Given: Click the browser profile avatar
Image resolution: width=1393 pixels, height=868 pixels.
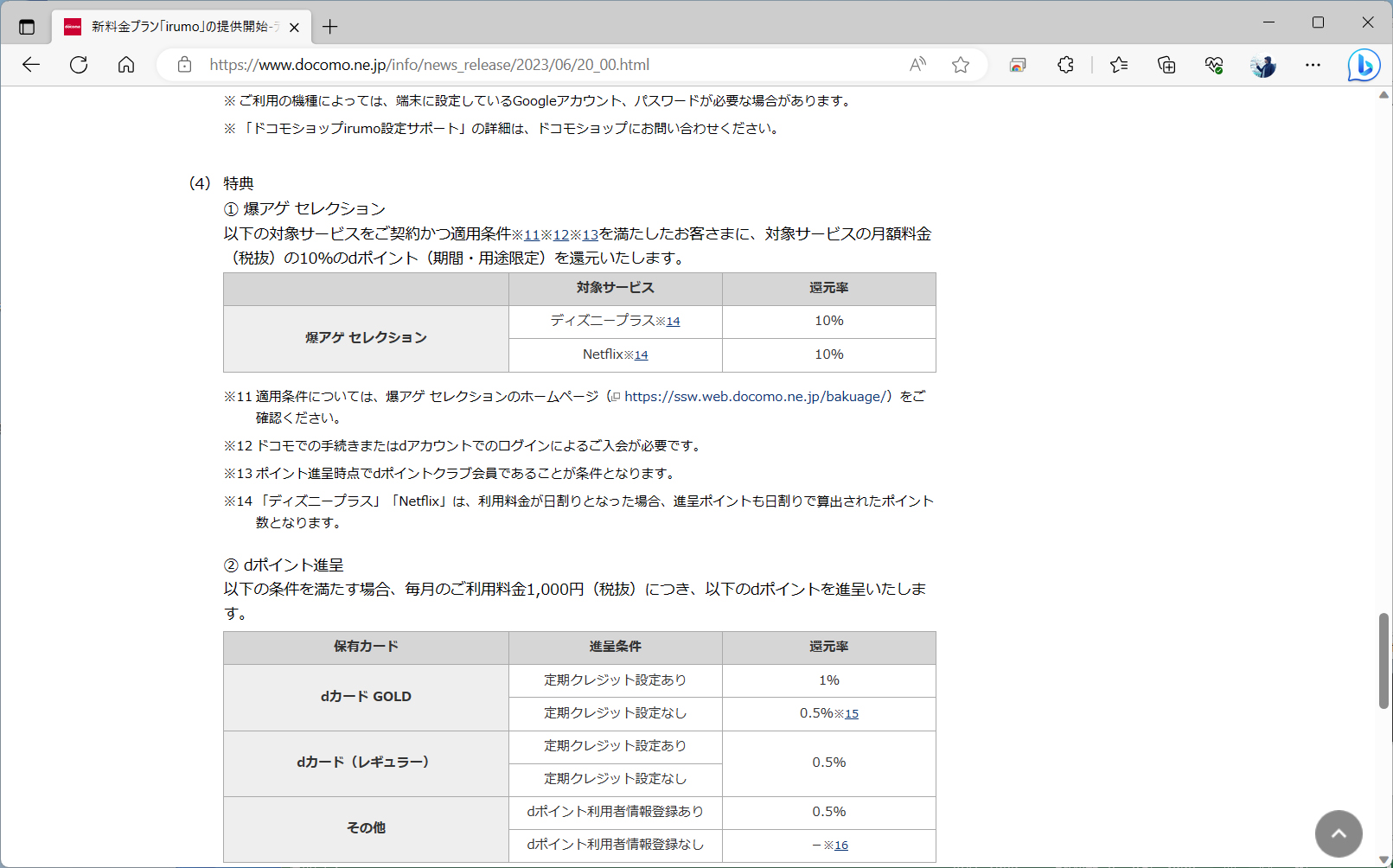Looking at the screenshot, I should point(1263,64).
